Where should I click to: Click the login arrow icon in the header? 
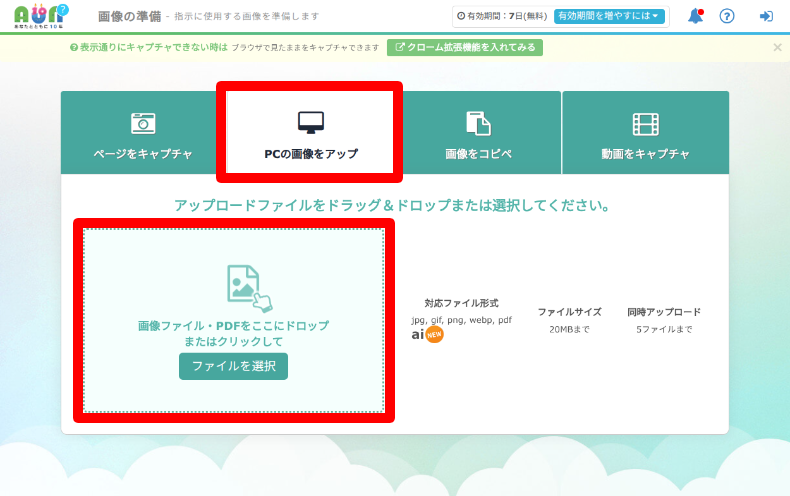(x=766, y=16)
